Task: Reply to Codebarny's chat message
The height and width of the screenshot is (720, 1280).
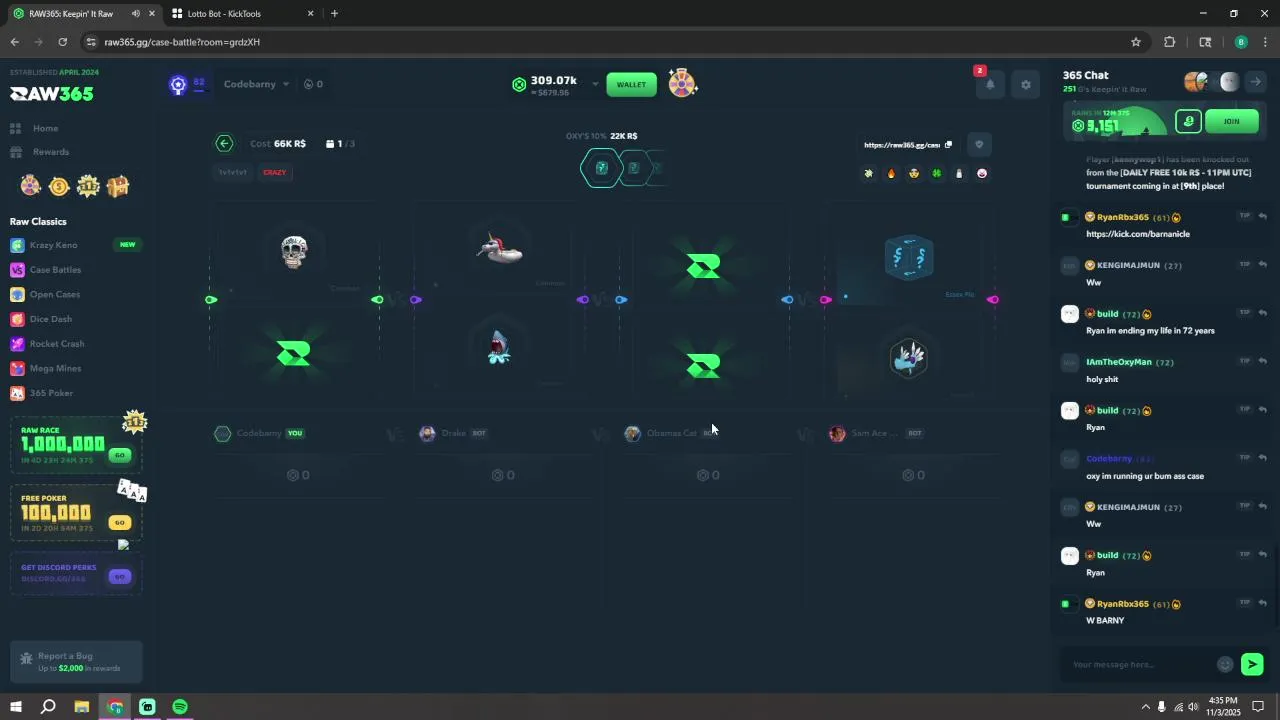Action: pos(1263,458)
